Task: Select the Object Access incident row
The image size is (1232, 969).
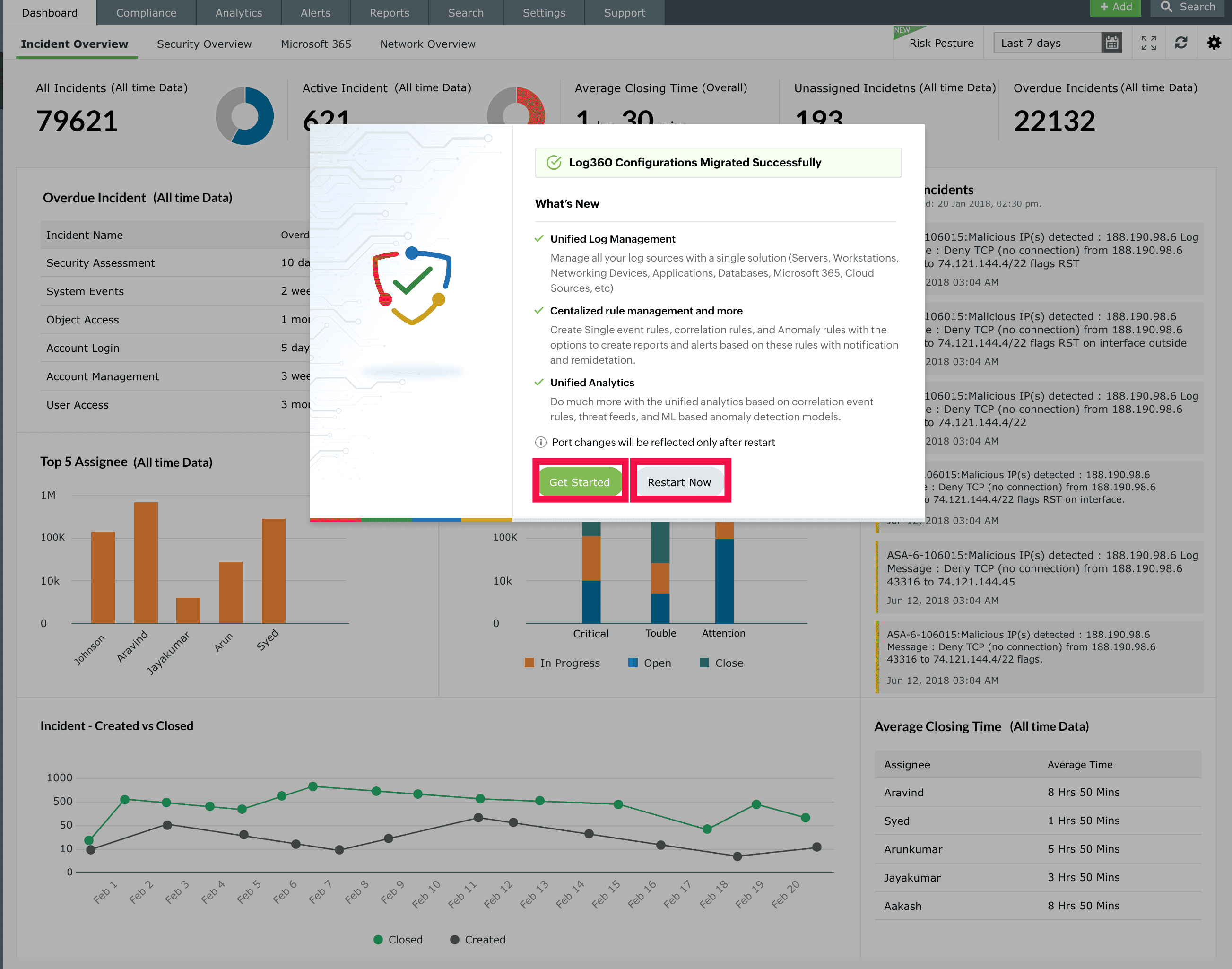Action: pyautogui.click(x=175, y=320)
